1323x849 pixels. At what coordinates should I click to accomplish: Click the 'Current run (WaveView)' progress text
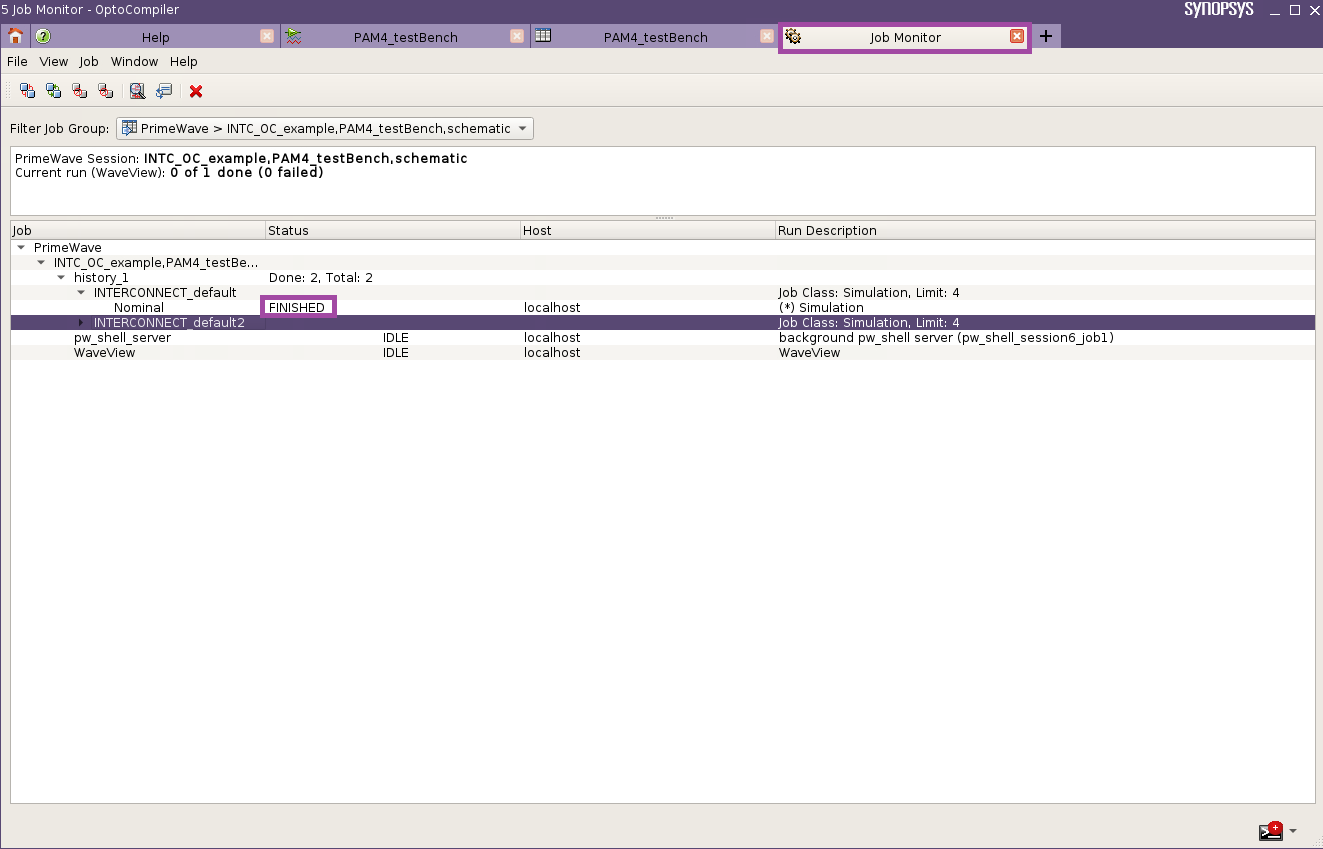(169, 172)
